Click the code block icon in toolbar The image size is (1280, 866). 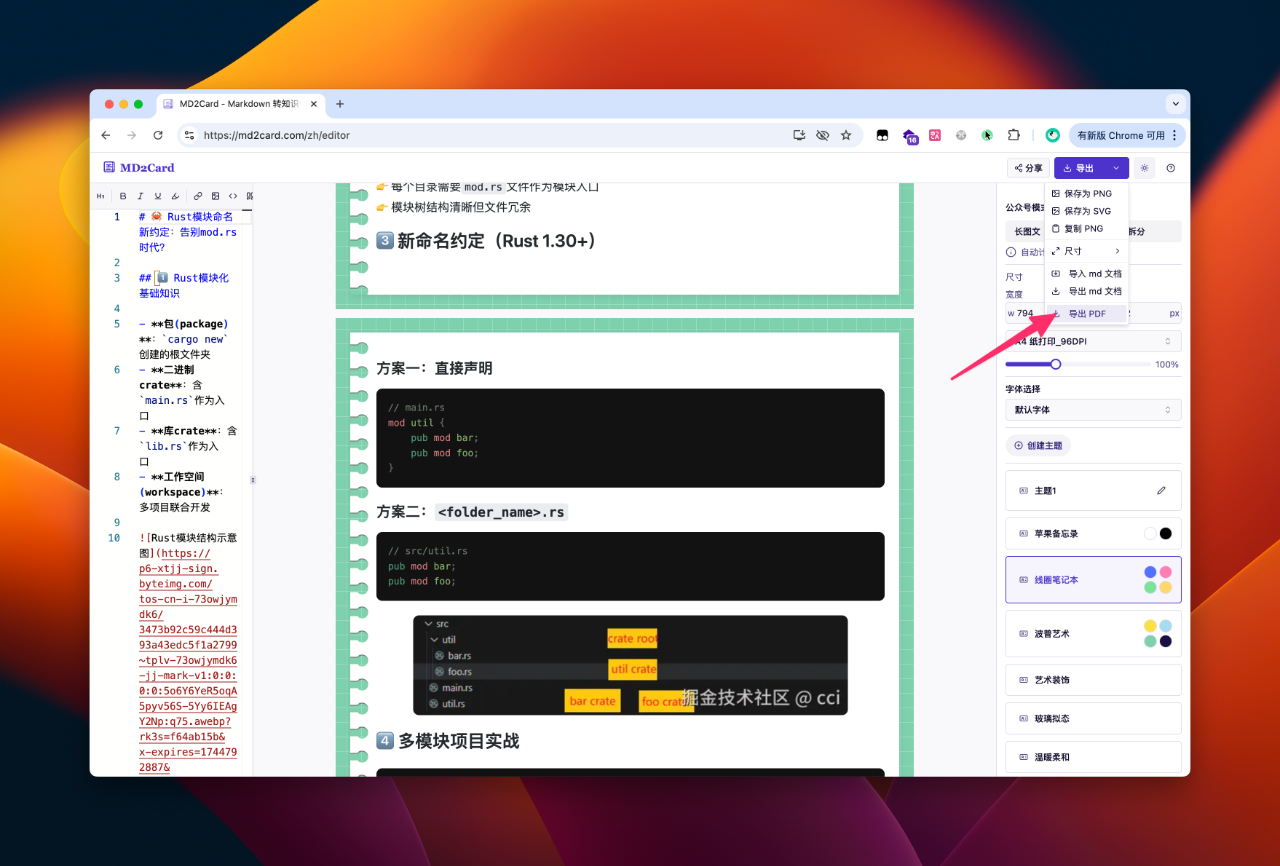233,196
